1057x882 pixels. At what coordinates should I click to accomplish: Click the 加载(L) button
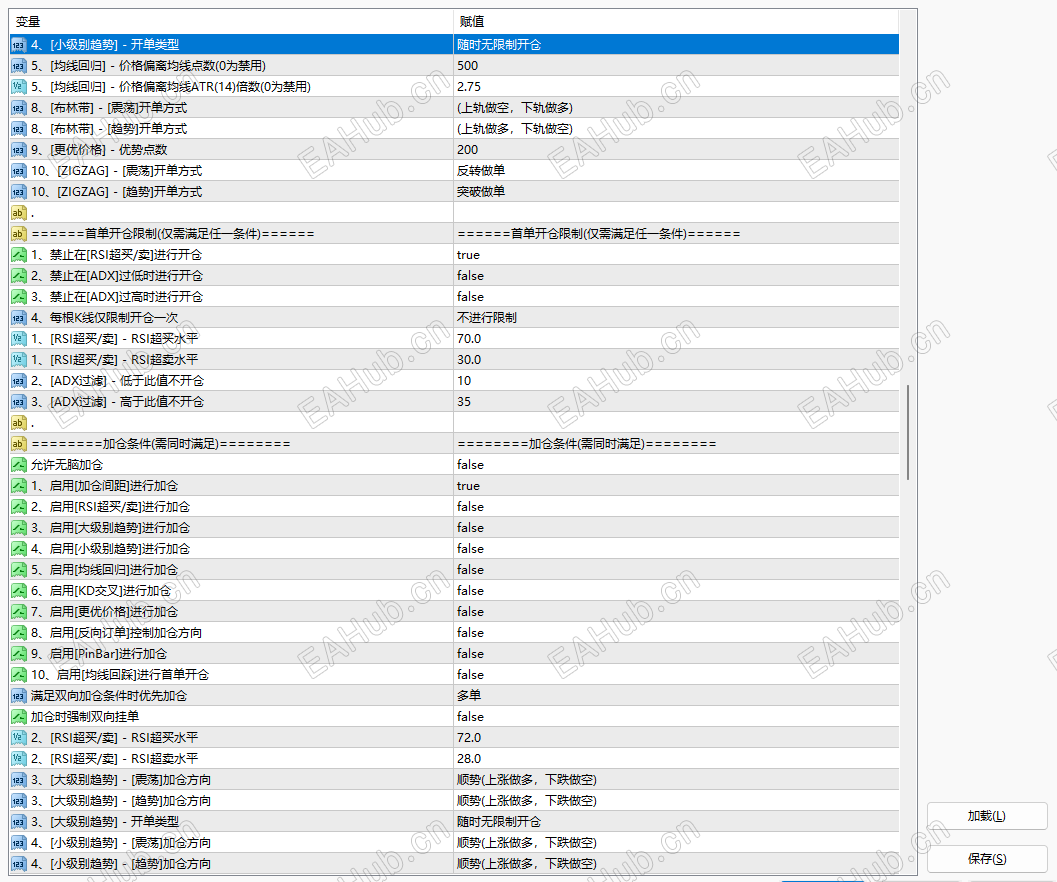pos(987,816)
